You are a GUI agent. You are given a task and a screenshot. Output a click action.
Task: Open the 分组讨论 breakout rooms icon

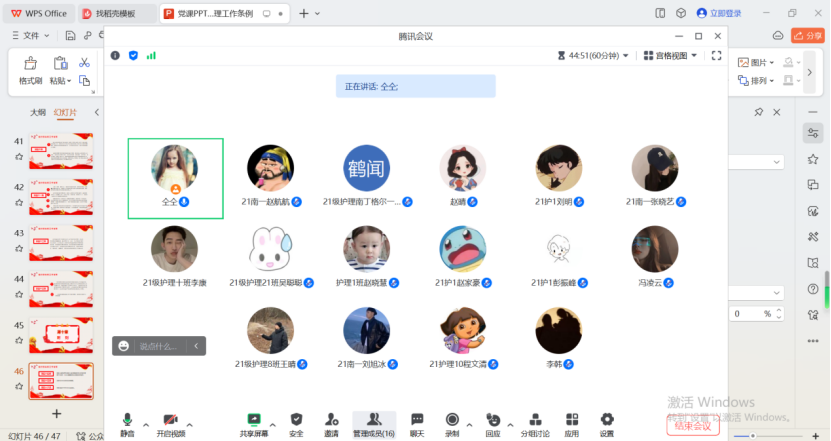(x=535, y=420)
